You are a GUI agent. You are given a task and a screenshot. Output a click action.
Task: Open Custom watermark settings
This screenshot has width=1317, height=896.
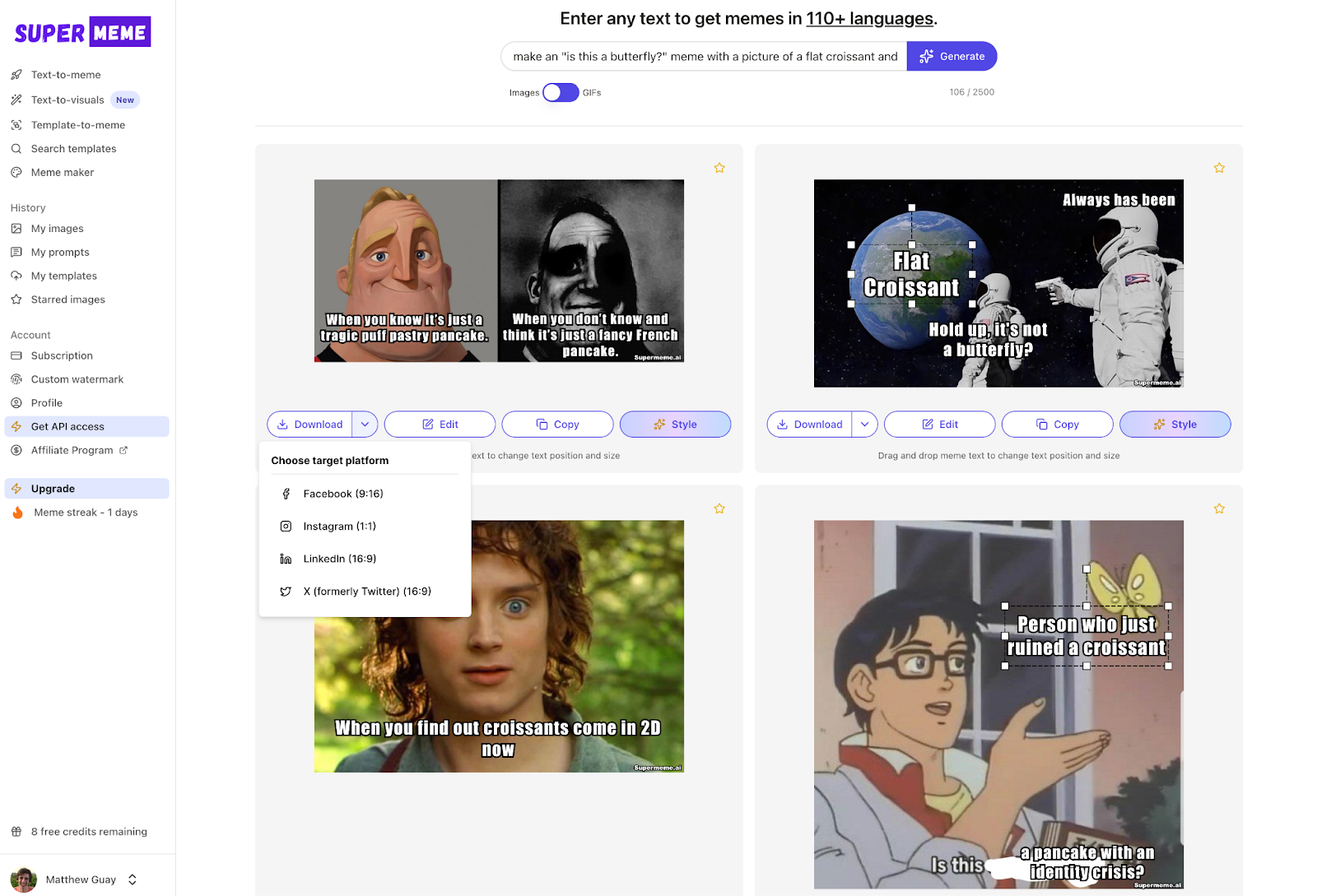77,378
